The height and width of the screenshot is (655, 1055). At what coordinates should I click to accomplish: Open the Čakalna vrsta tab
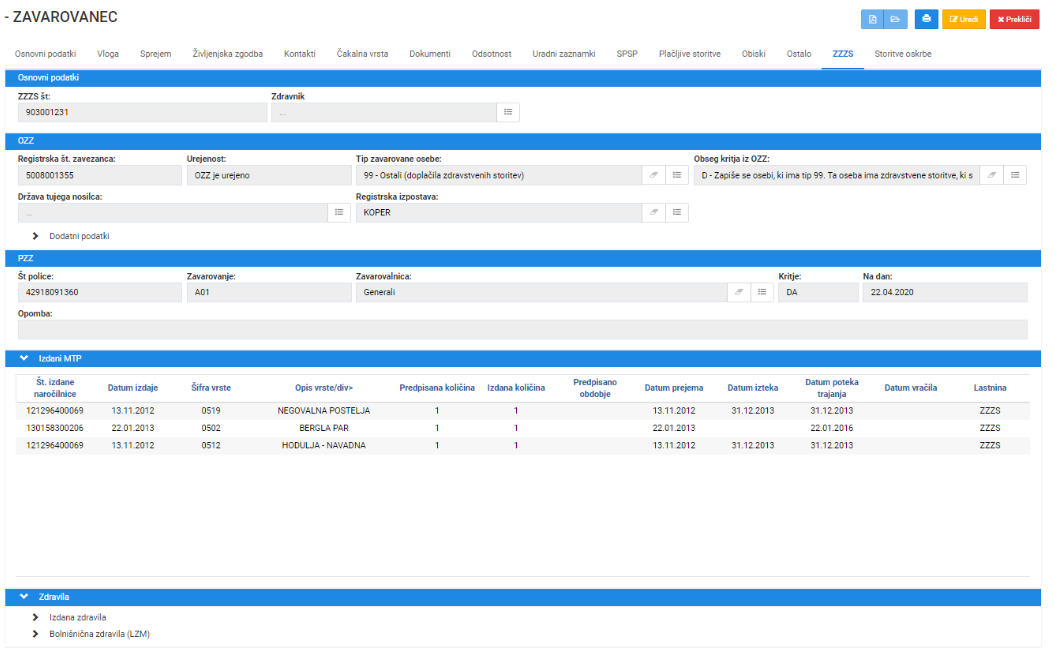(363, 54)
